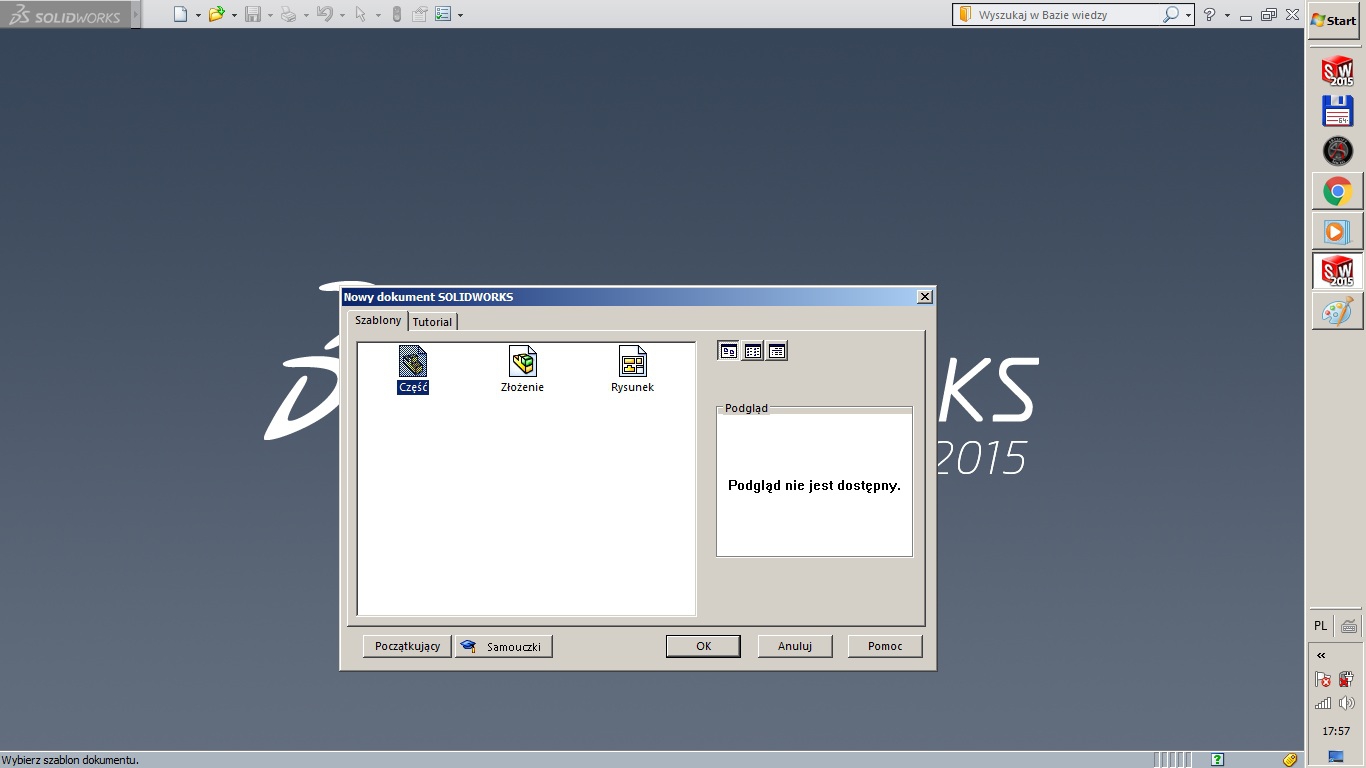Expand the Open folder dropdown arrow
The width and height of the screenshot is (1366, 768).
point(234,15)
